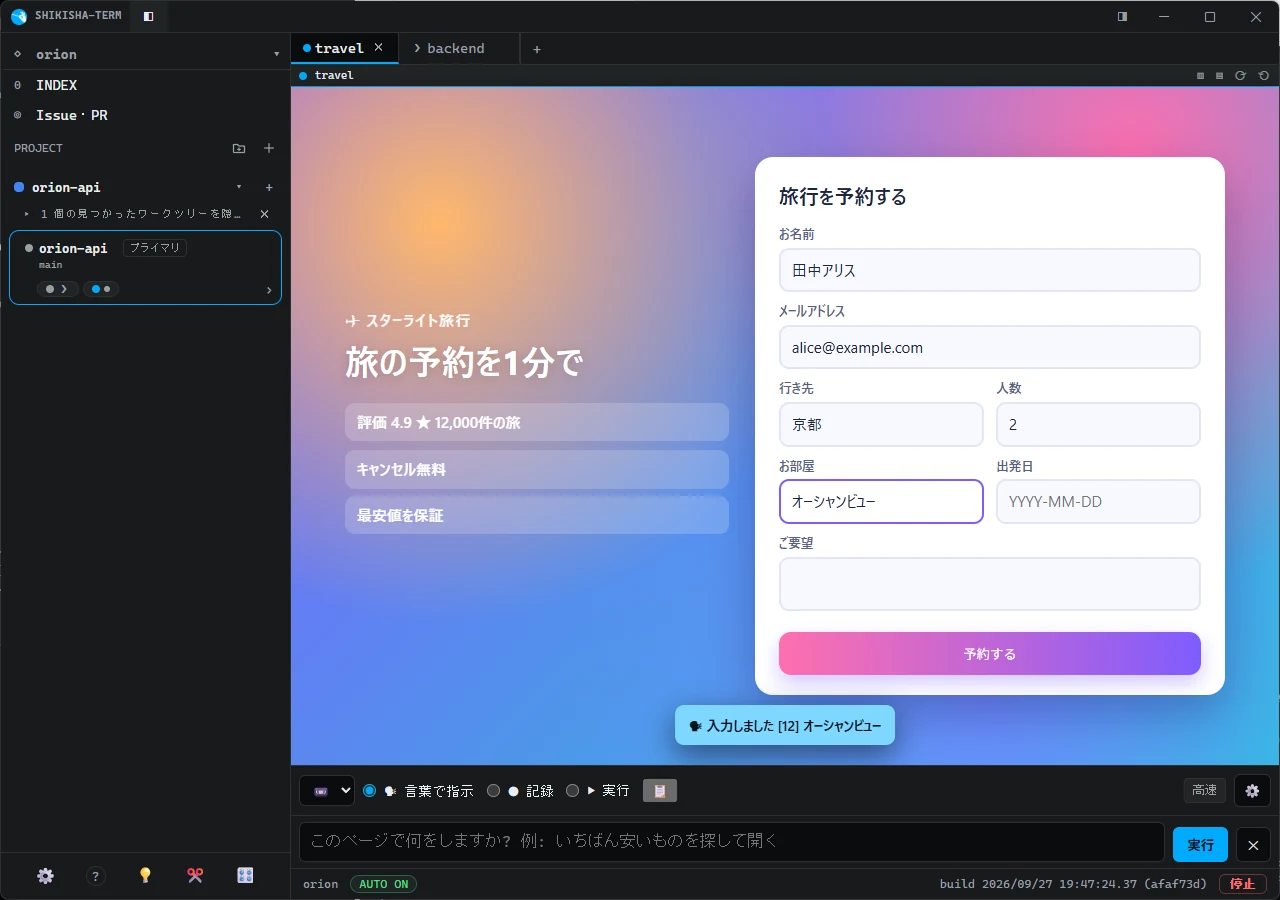Screen dimensions: 1280x900
Task: Add a new tab with the plus icon
Action: [x=537, y=49]
